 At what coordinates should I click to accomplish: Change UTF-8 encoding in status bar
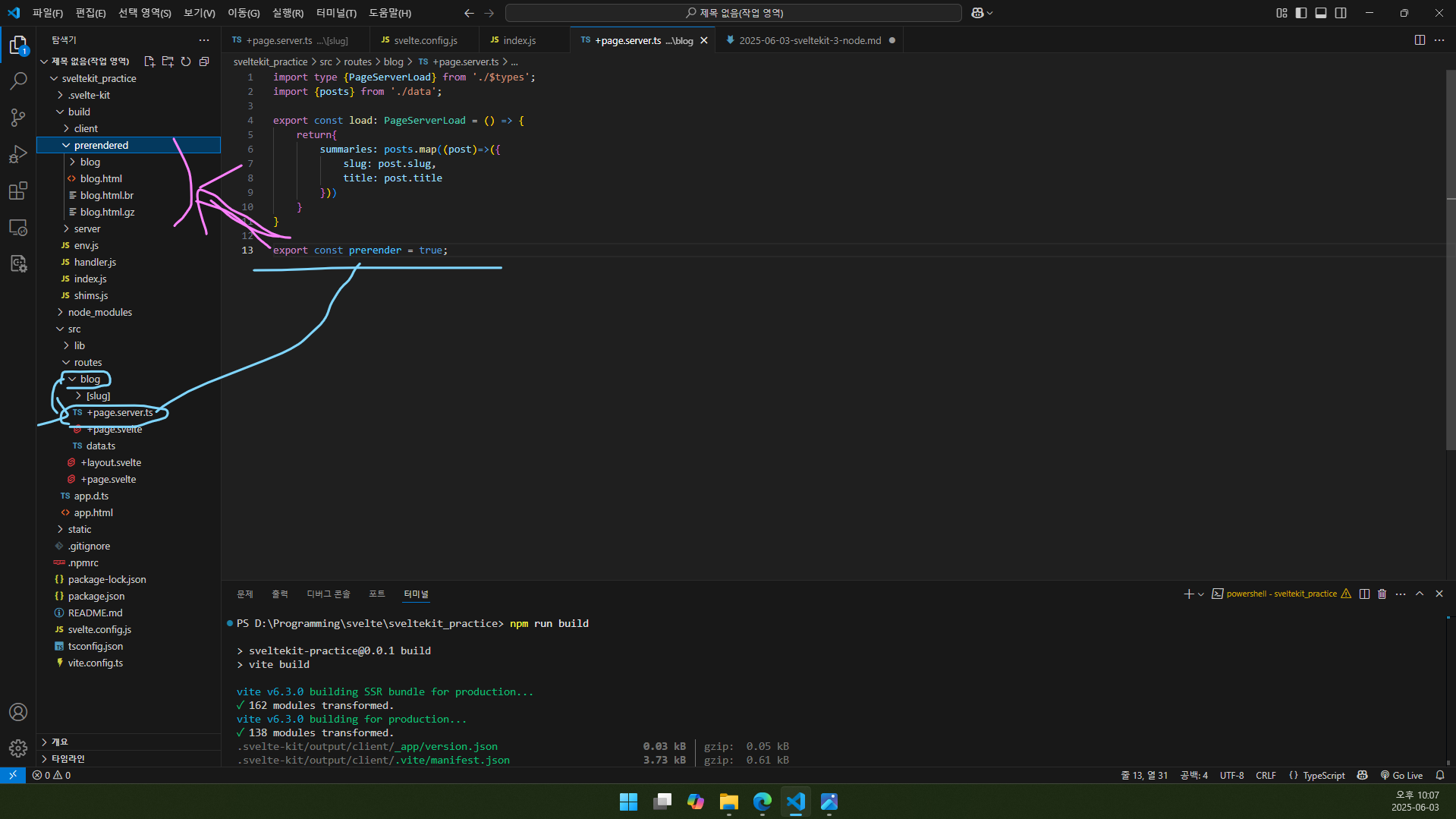(1231, 775)
